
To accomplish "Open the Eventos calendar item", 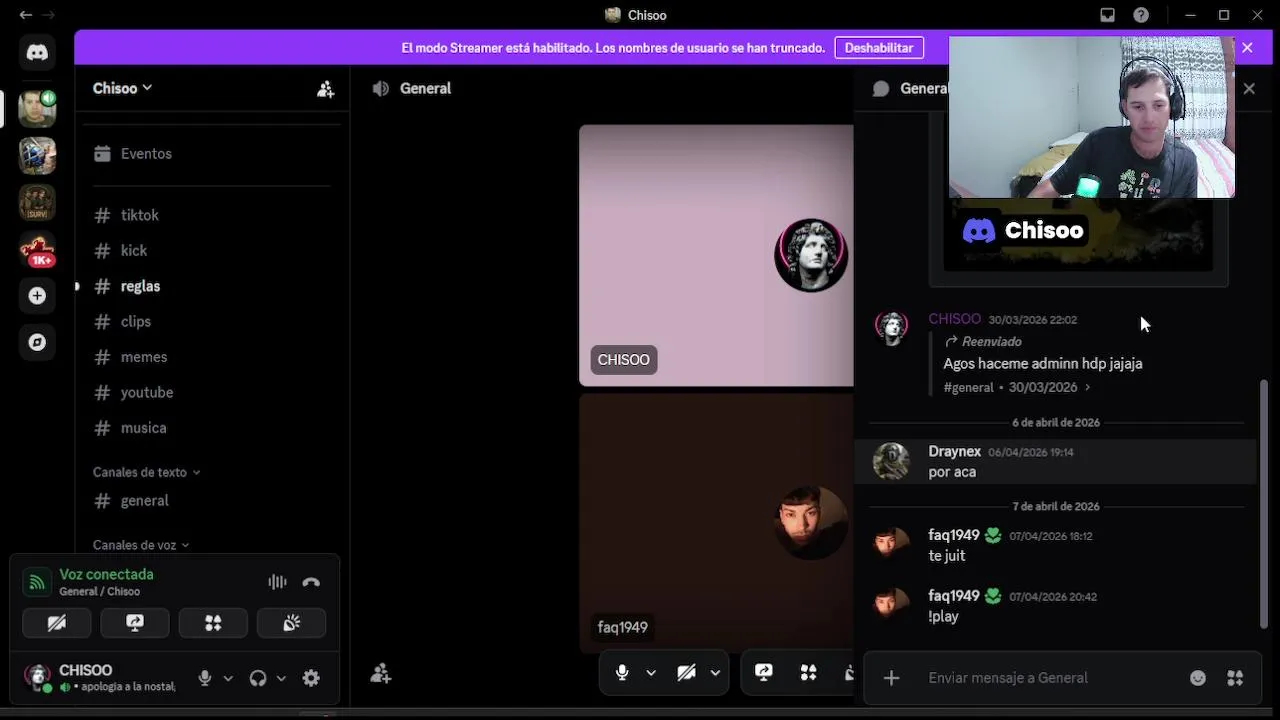I will click(x=211, y=154).
